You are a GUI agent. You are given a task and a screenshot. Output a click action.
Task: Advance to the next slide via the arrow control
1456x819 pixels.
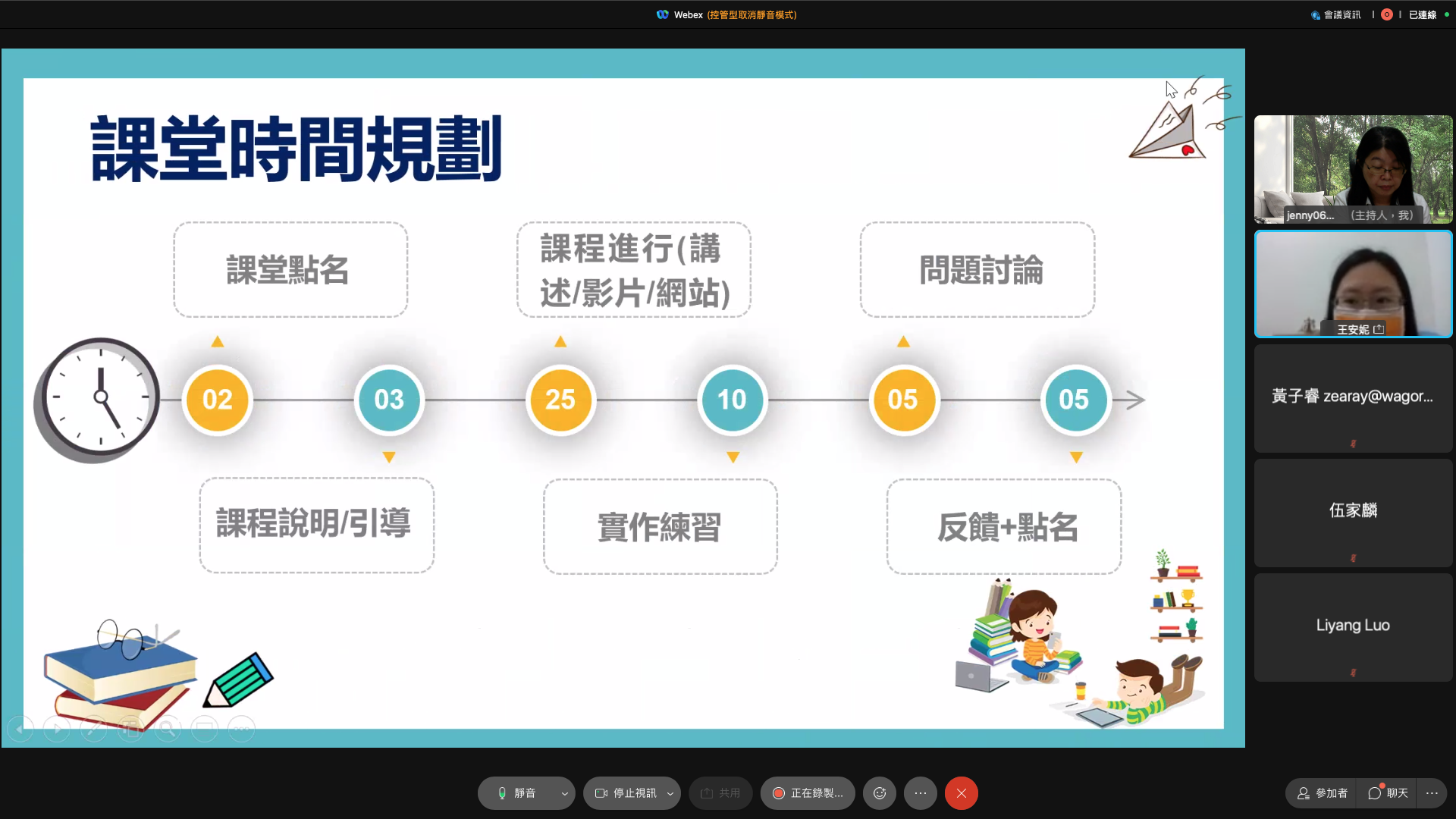click(57, 730)
